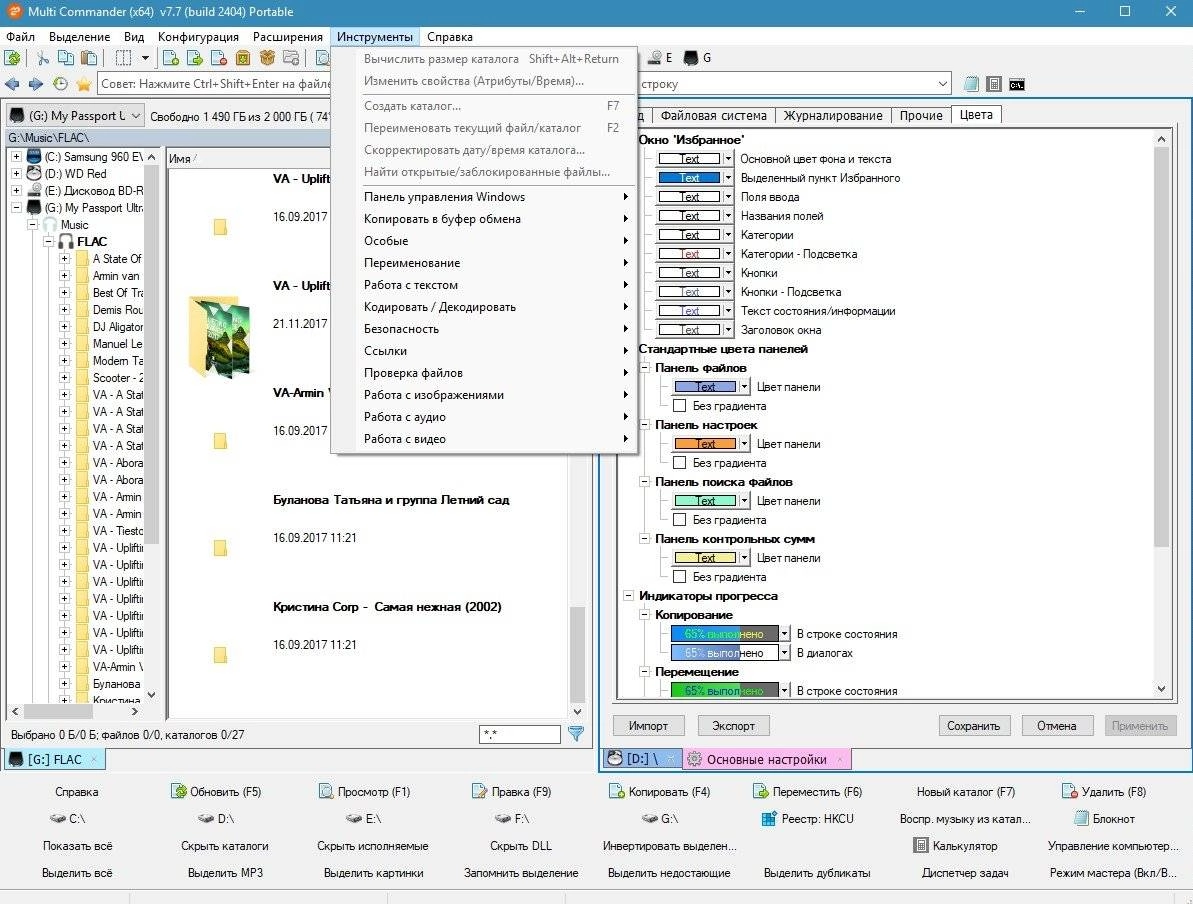The height and width of the screenshot is (904, 1193).
Task: Click the Сохранить button
Action: (974, 726)
